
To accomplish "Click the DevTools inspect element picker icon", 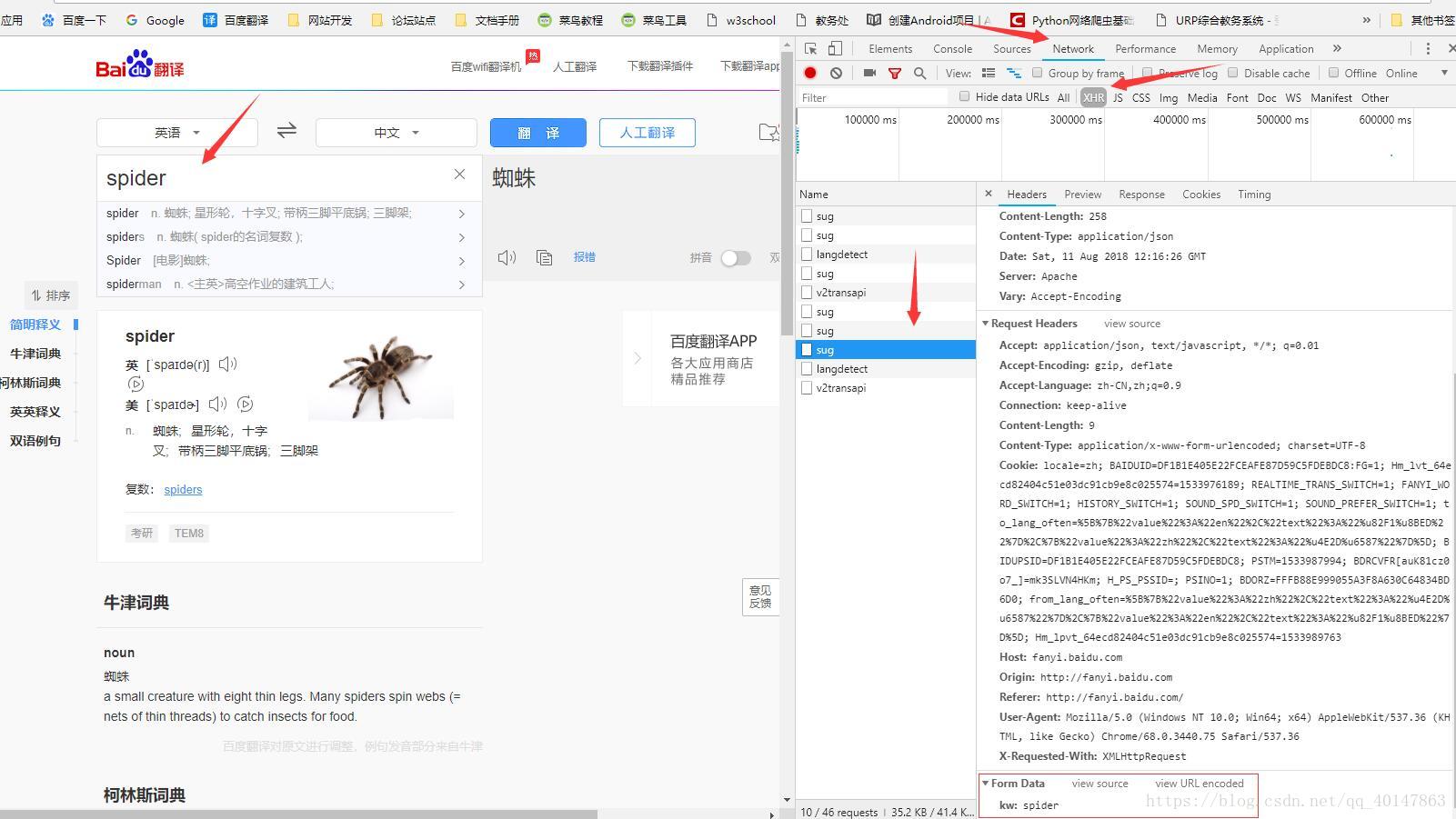I will (810, 48).
